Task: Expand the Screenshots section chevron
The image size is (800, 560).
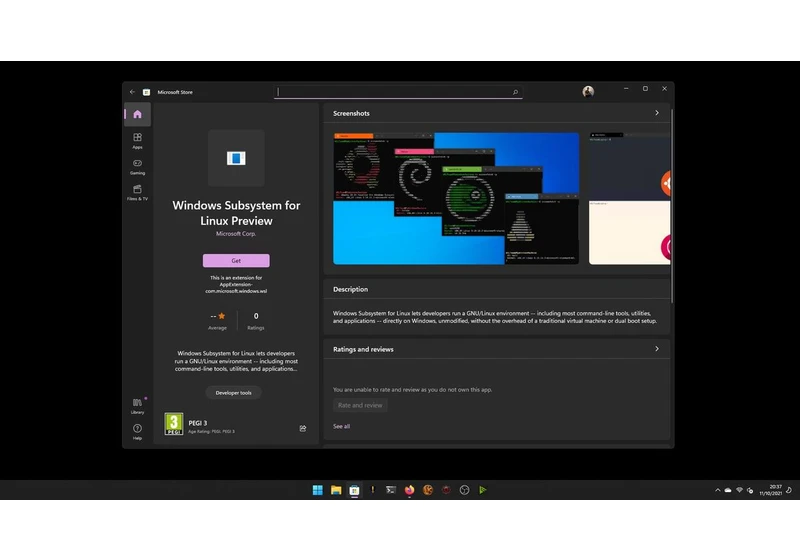Action: (657, 113)
